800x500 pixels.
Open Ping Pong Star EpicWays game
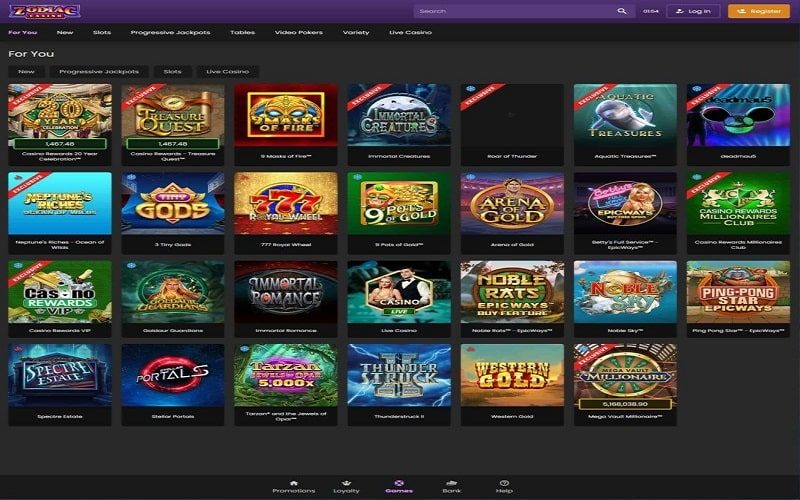click(x=738, y=299)
